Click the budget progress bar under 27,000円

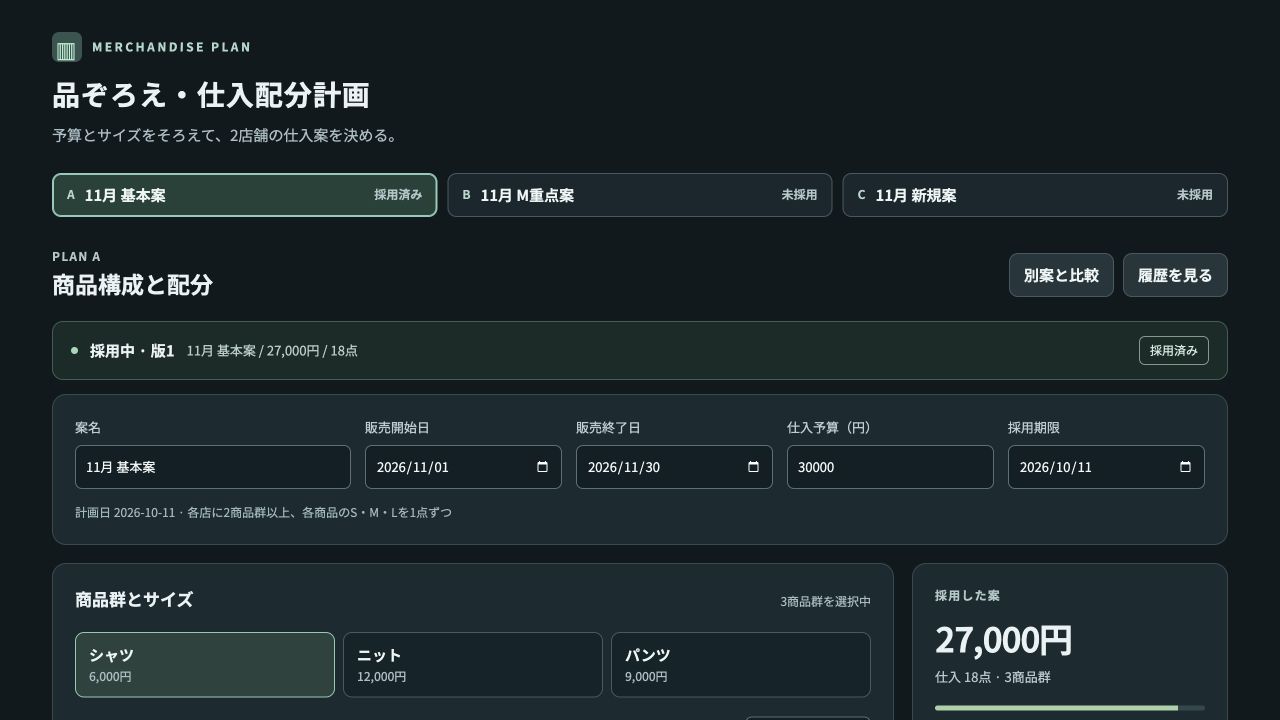1070,708
